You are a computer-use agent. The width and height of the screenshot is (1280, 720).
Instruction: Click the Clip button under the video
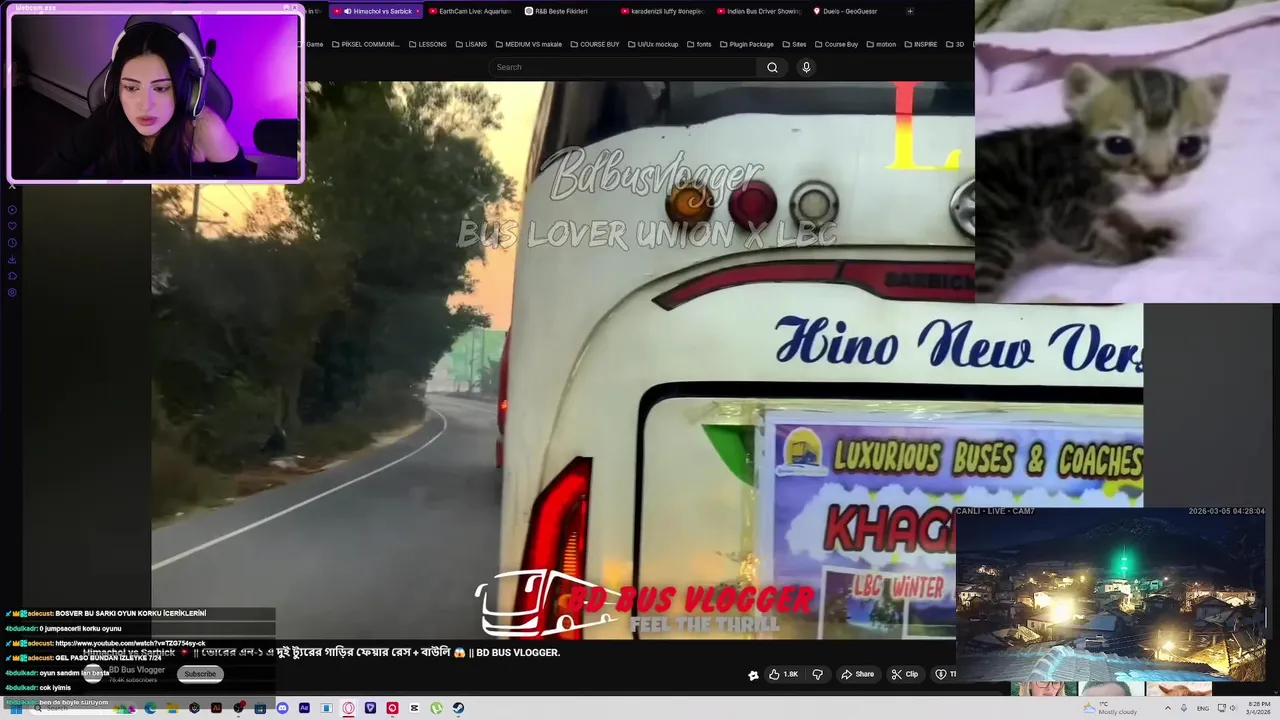click(x=904, y=674)
